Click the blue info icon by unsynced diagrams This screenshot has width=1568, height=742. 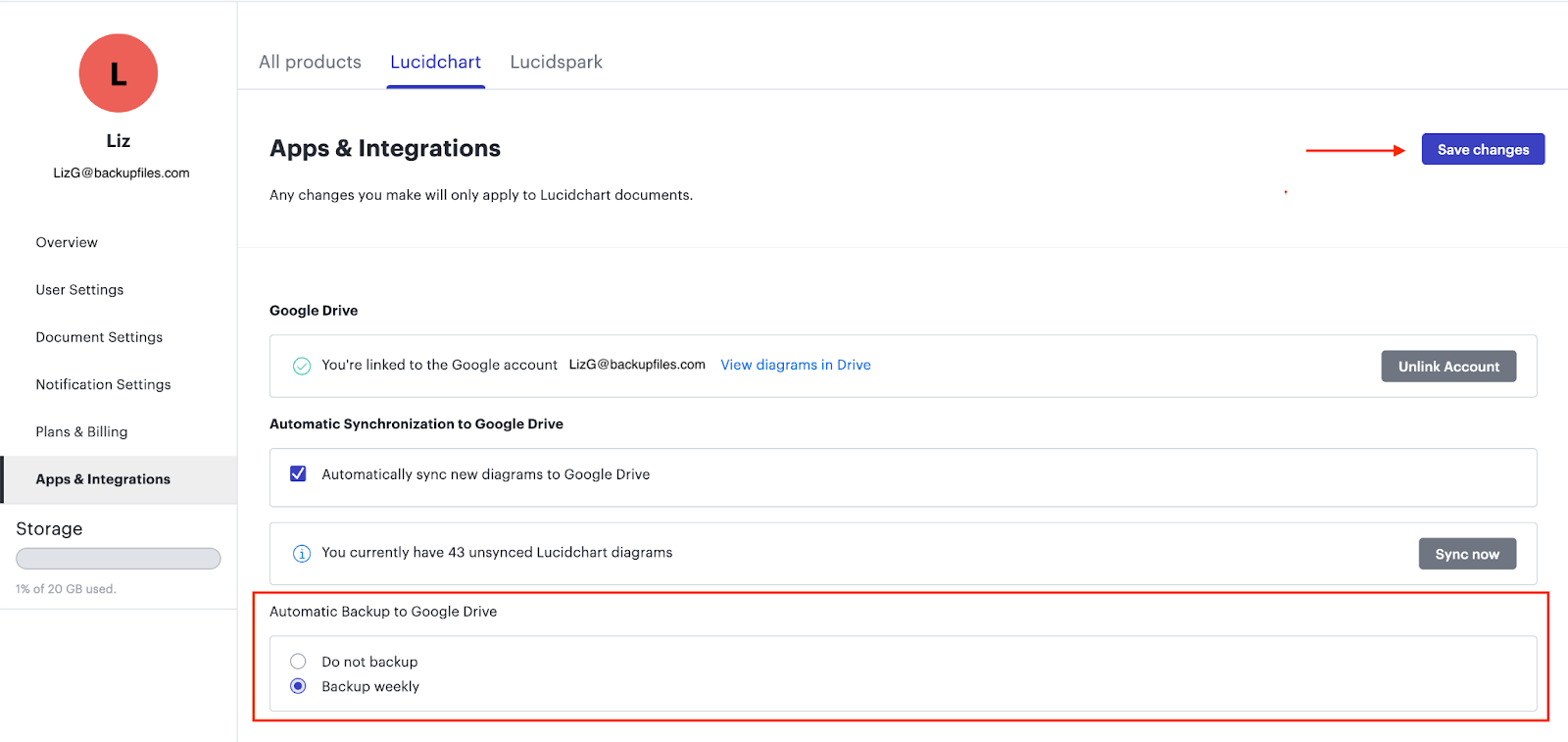point(302,554)
